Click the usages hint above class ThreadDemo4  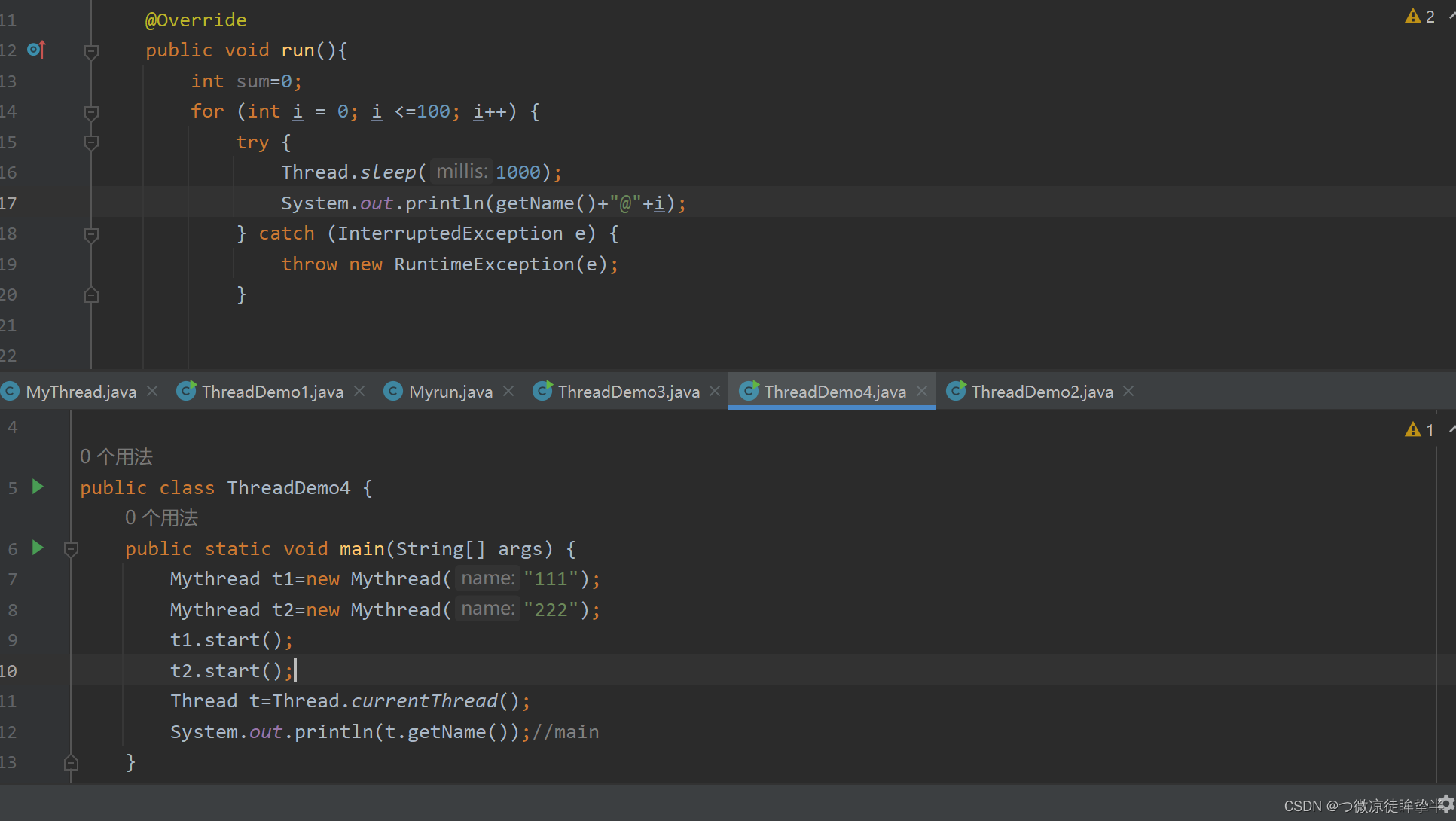[116, 456]
